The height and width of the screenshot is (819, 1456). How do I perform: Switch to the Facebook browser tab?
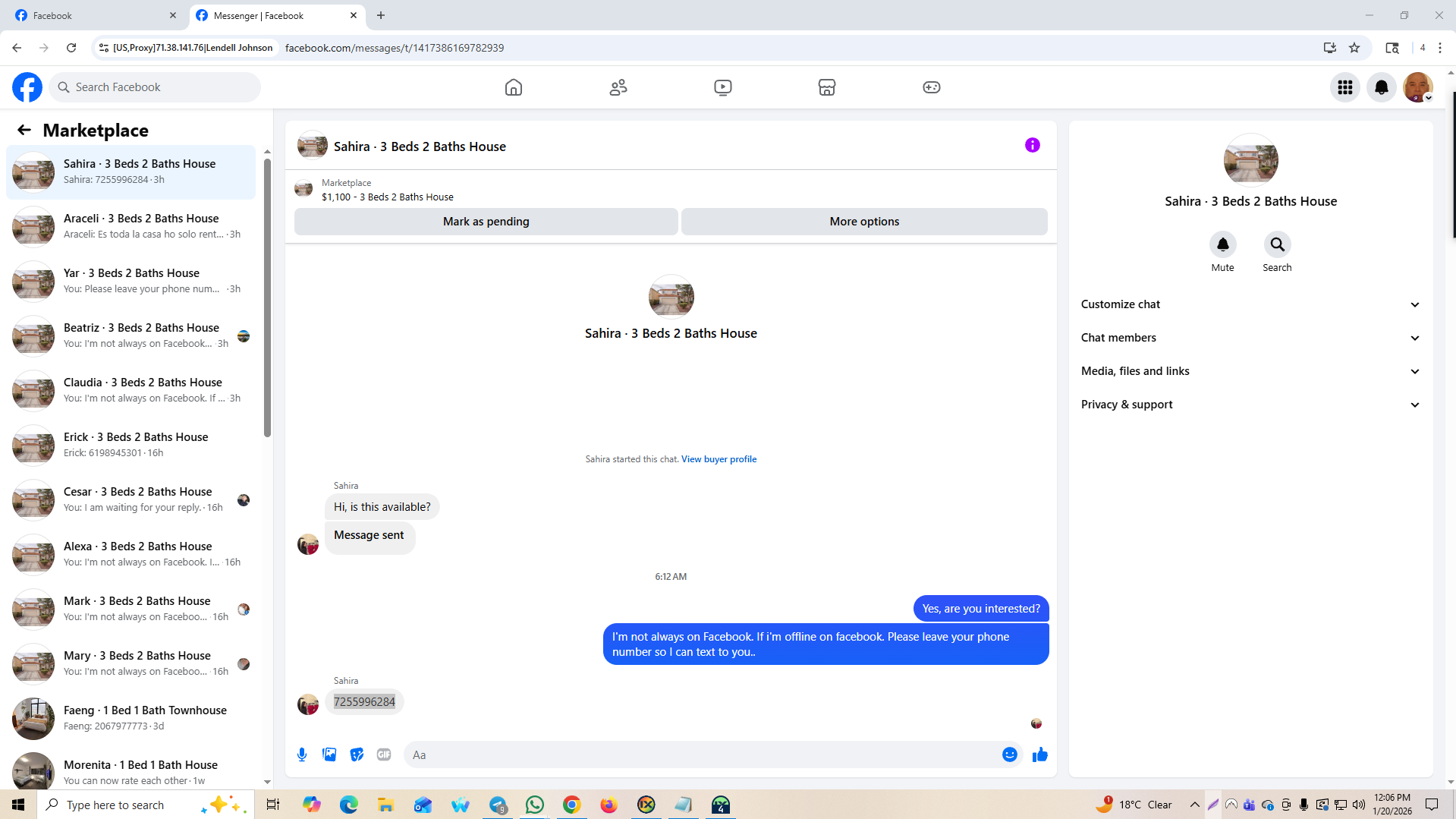pos(93,15)
